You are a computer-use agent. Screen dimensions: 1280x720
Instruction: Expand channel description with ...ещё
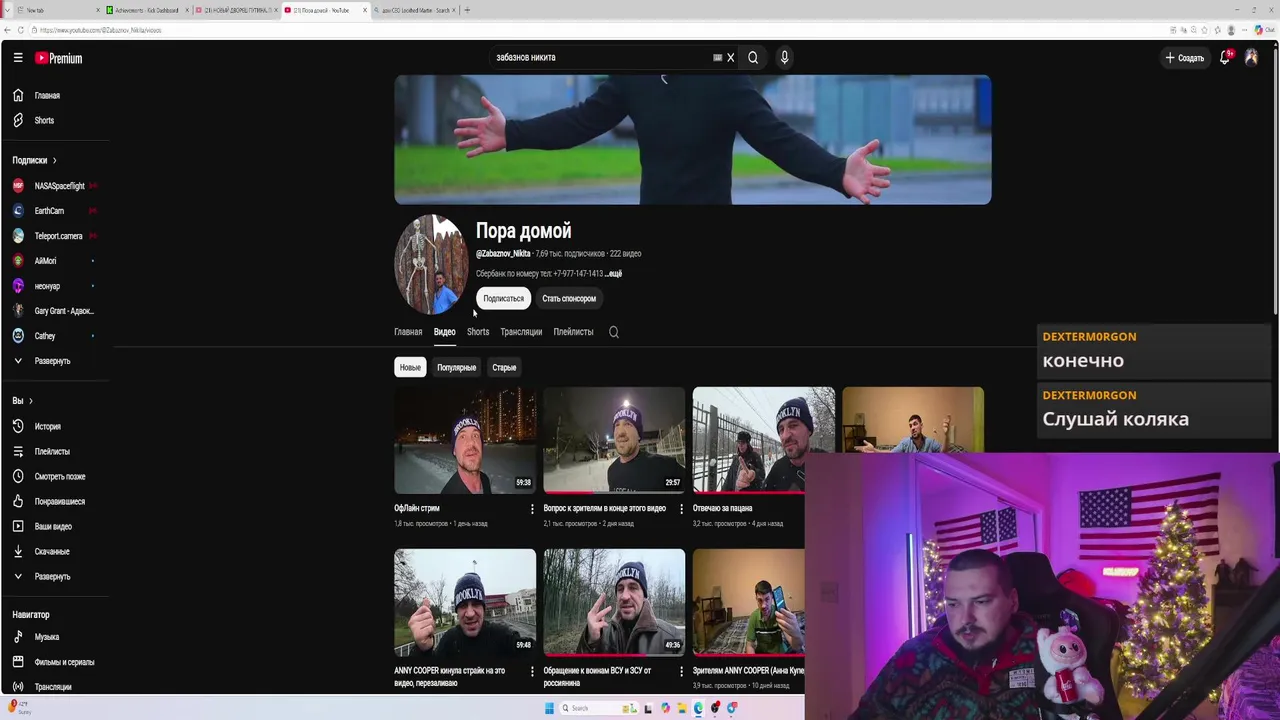pyautogui.click(x=614, y=274)
